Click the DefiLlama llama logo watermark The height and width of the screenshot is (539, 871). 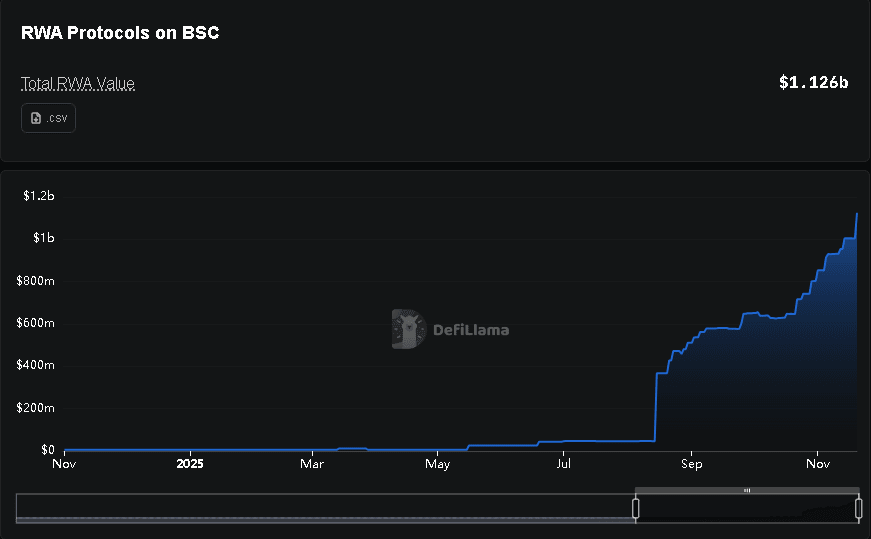tap(408, 329)
